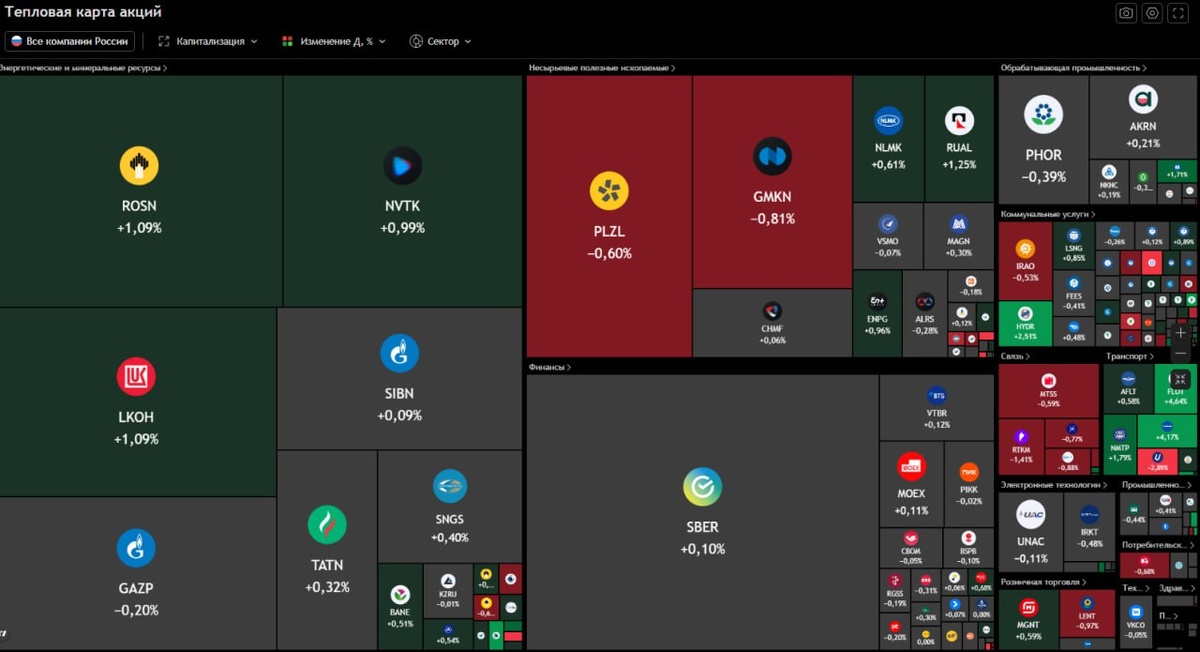
Task: Click the AFLT +0,58% tile
Action: (1128, 388)
